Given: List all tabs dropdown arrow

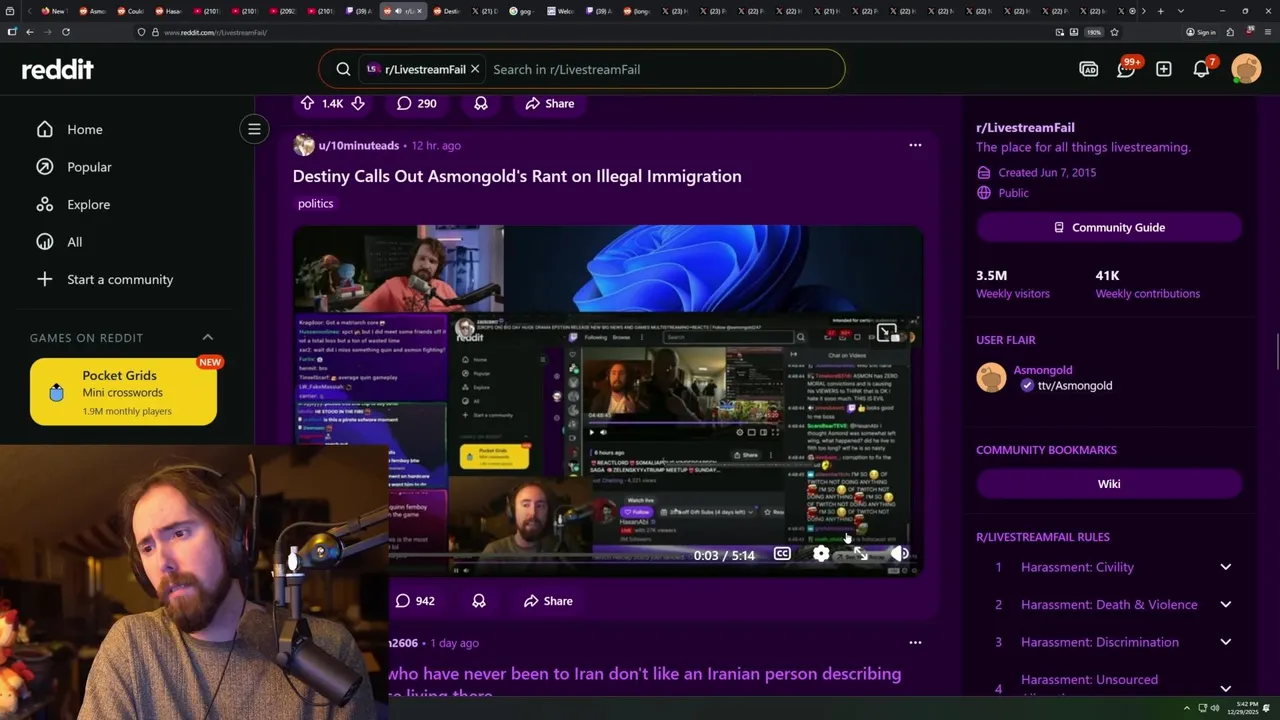Looking at the screenshot, I should click(1181, 11).
